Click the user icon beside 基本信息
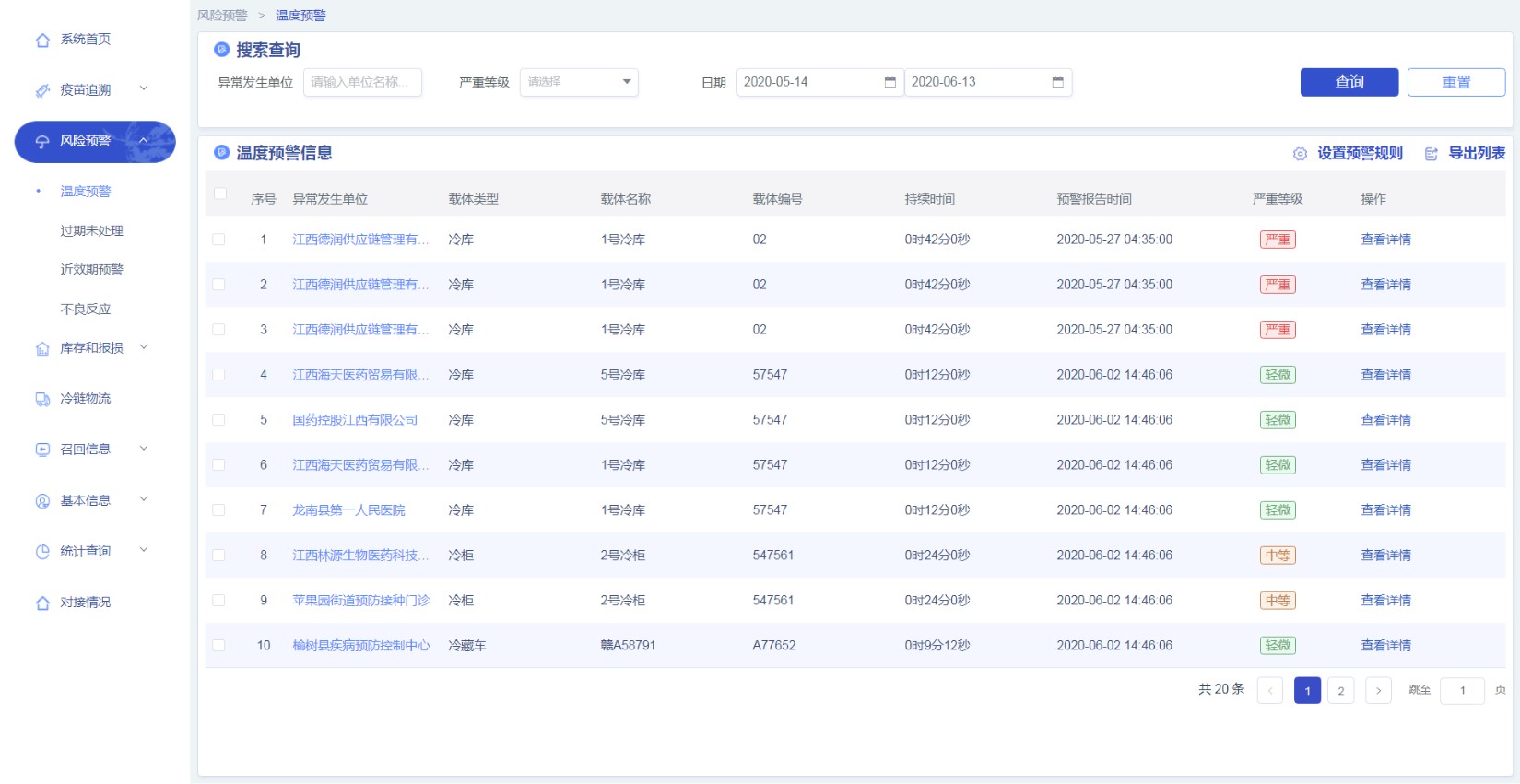1520x784 pixels. point(42,501)
